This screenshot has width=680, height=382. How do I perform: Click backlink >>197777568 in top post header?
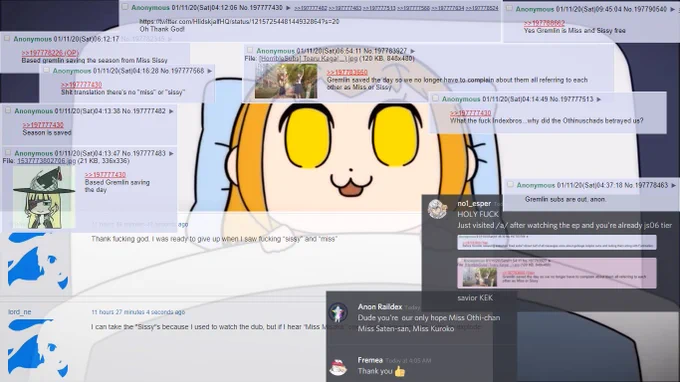click(x=413, y=8)
